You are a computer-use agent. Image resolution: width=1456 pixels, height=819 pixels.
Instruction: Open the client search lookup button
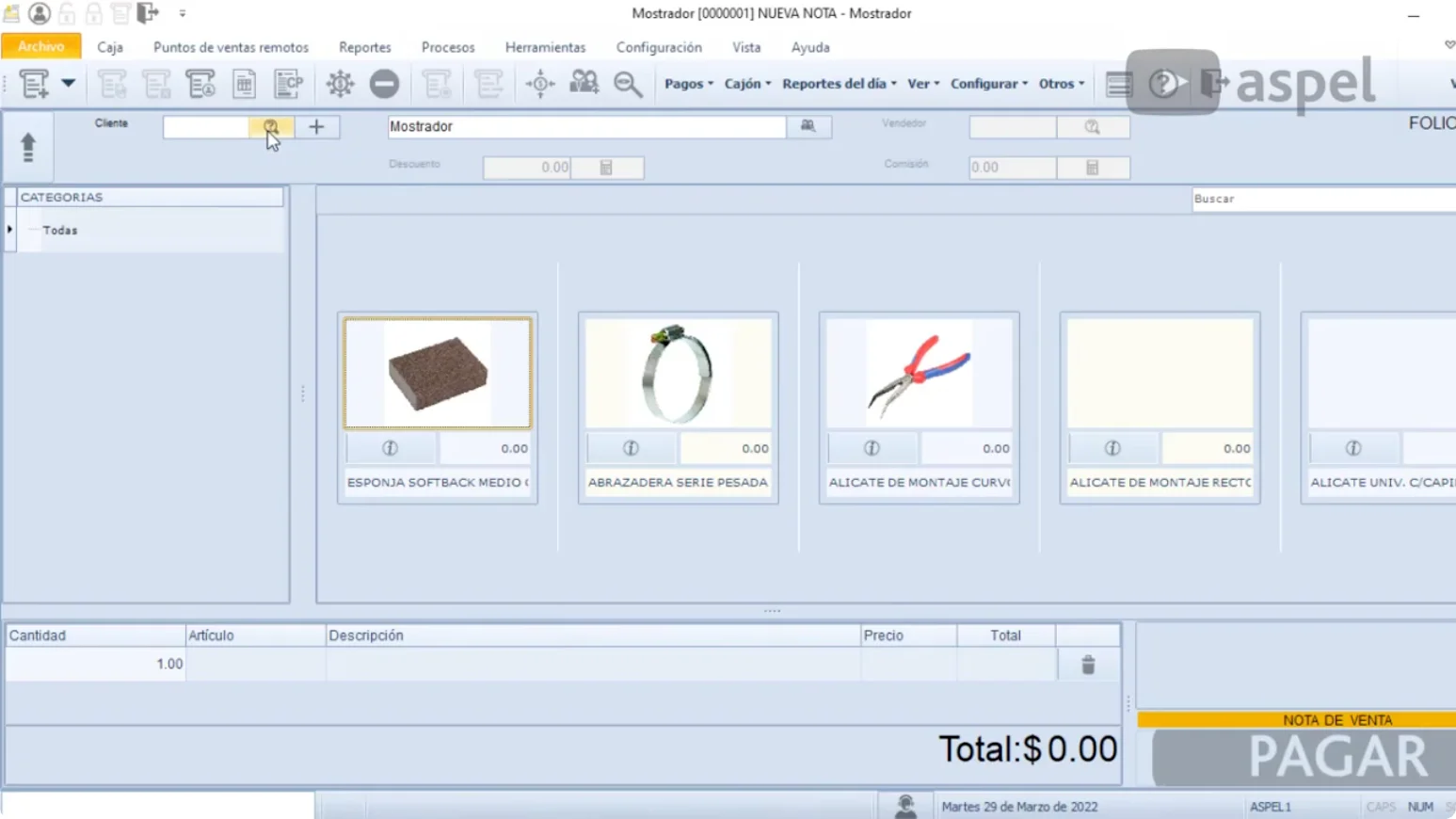271,126
